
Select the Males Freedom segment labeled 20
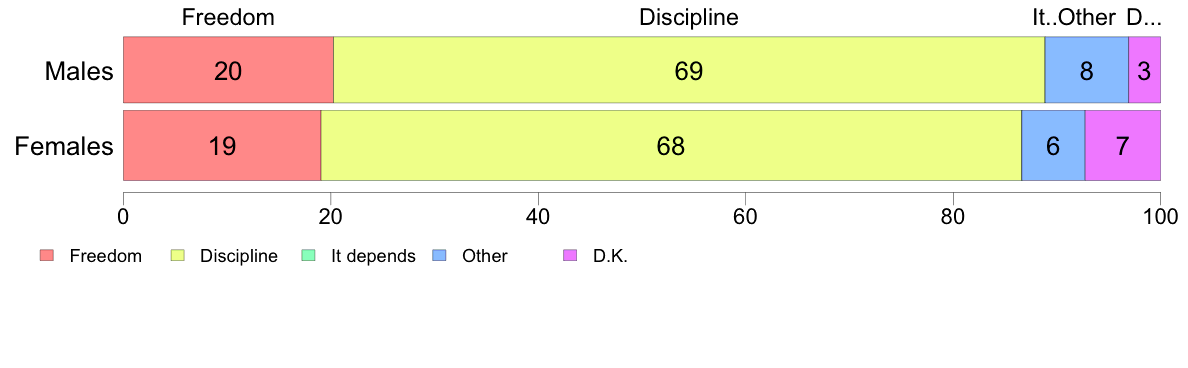tap(228, 70)
